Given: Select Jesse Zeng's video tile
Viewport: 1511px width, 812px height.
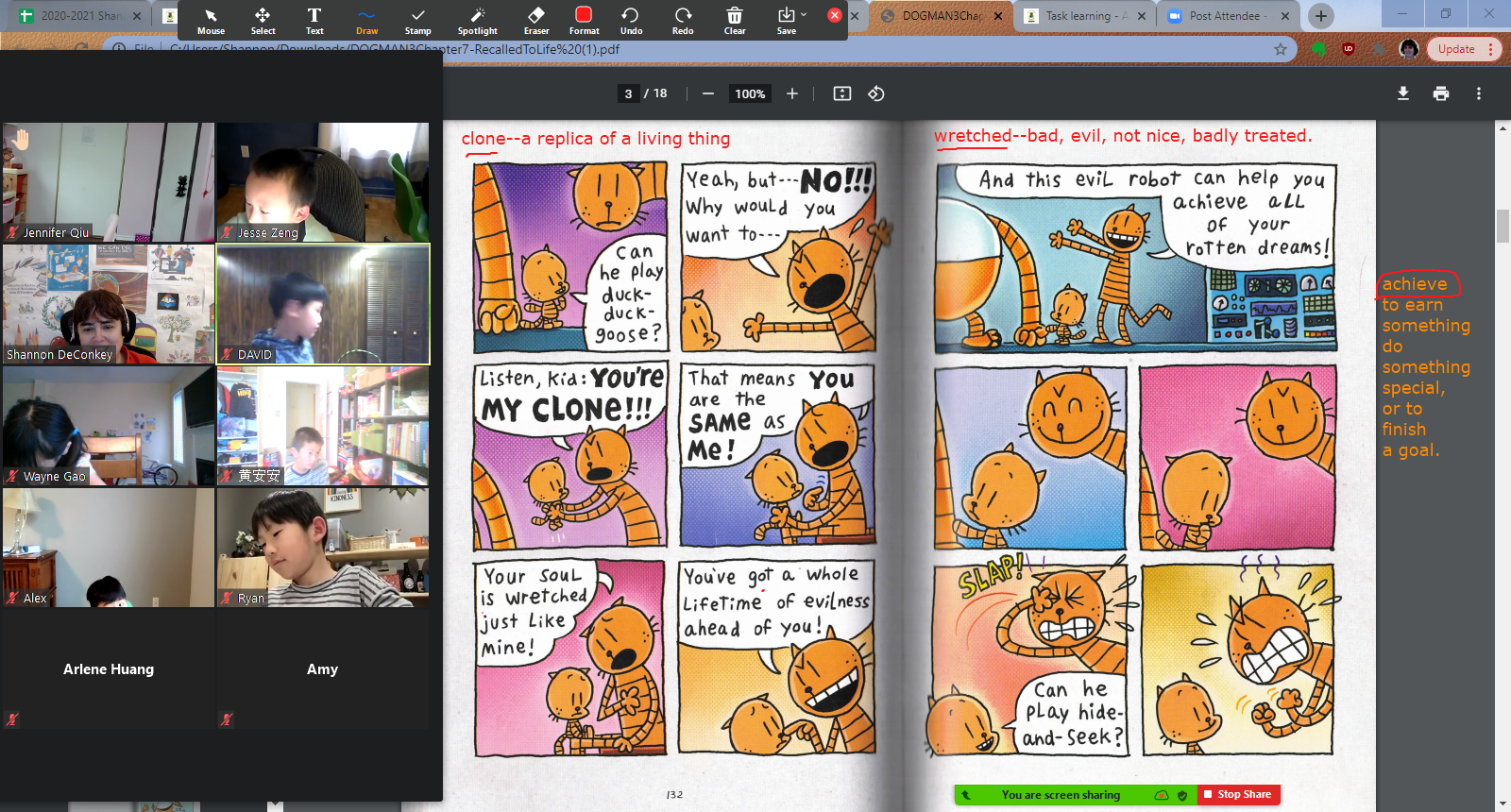Looking at the screenshot, I should point(323,182).
